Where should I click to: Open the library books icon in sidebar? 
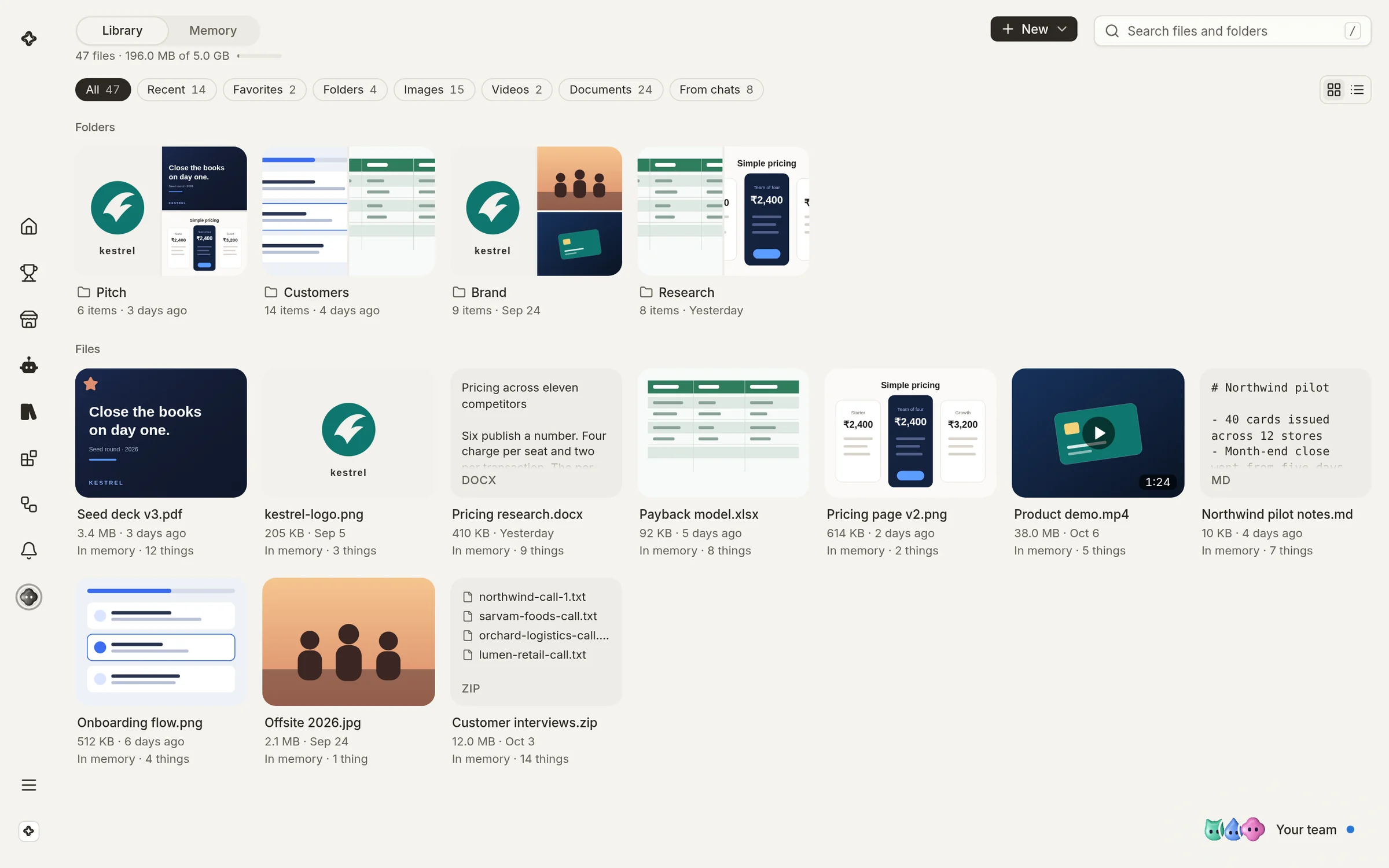[x=29, y=412]
